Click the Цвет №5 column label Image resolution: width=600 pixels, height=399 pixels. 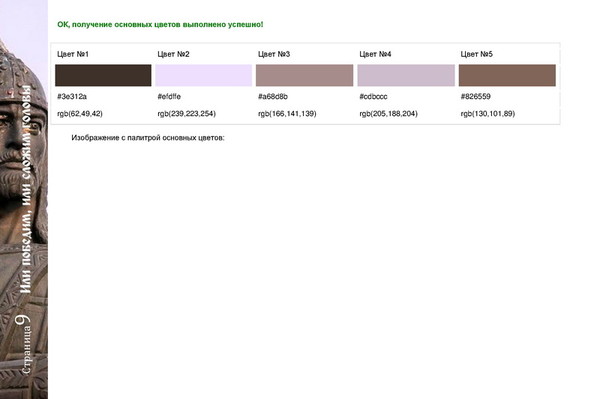tap(476, 54)
